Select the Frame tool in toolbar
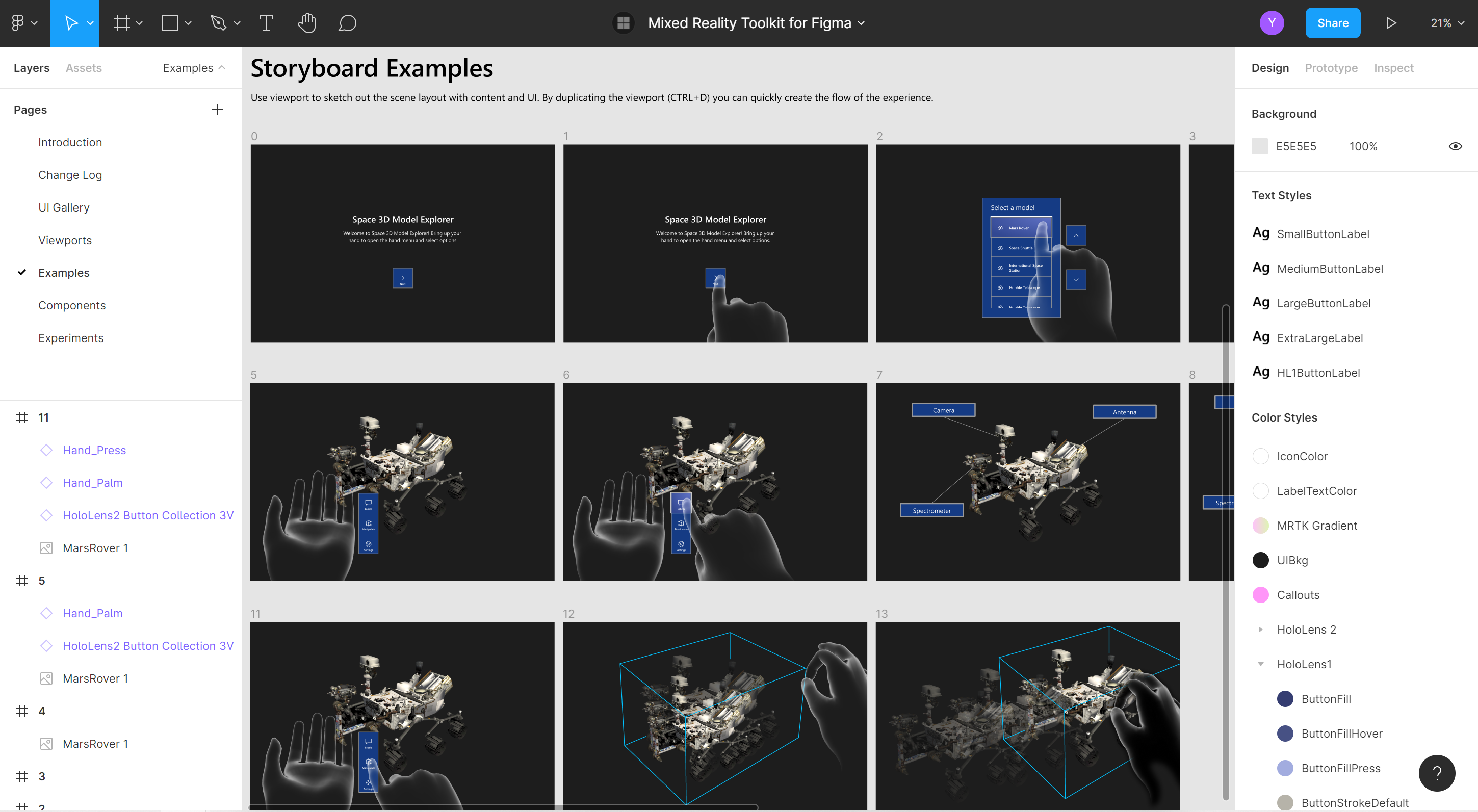The image size is (1478, 812). click(120, 22)
